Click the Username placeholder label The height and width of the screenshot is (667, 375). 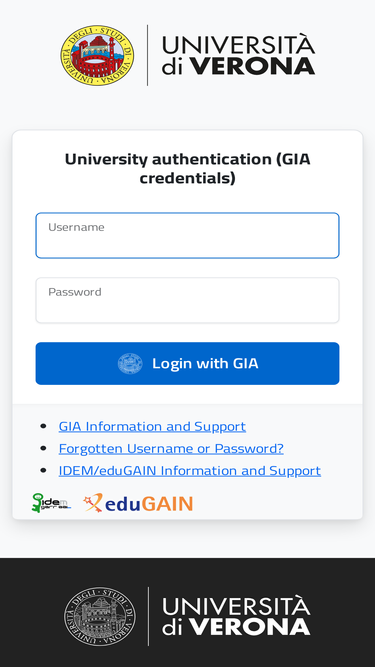(x=76, y=227)
